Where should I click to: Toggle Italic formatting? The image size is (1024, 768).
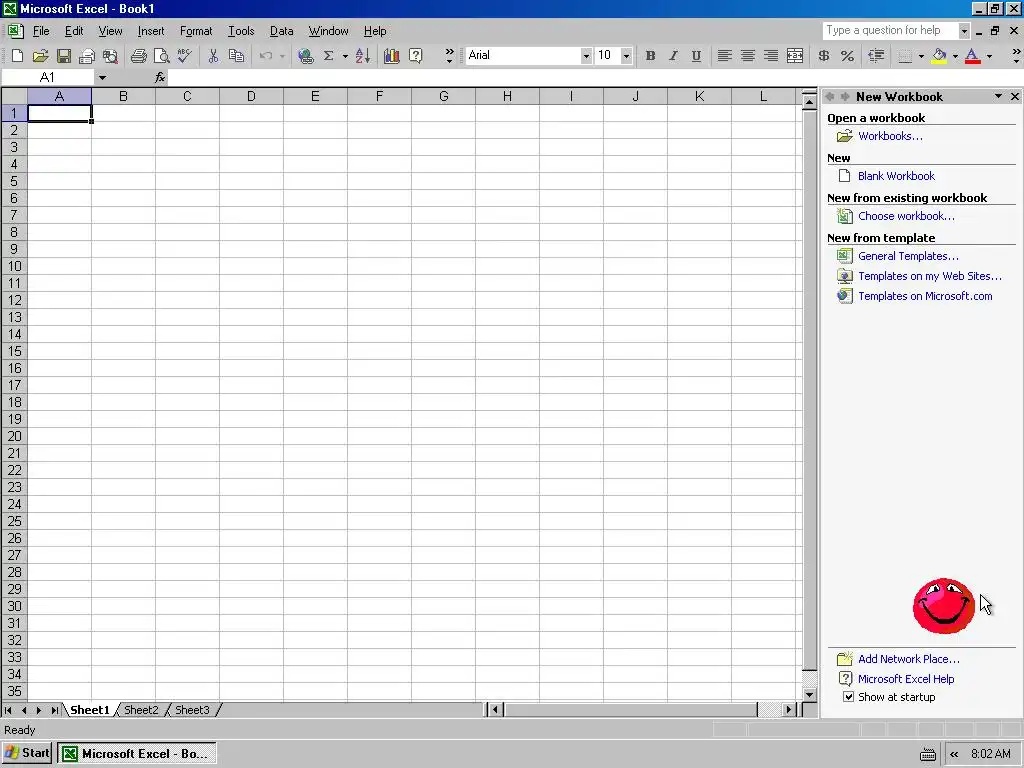point(673,56)
